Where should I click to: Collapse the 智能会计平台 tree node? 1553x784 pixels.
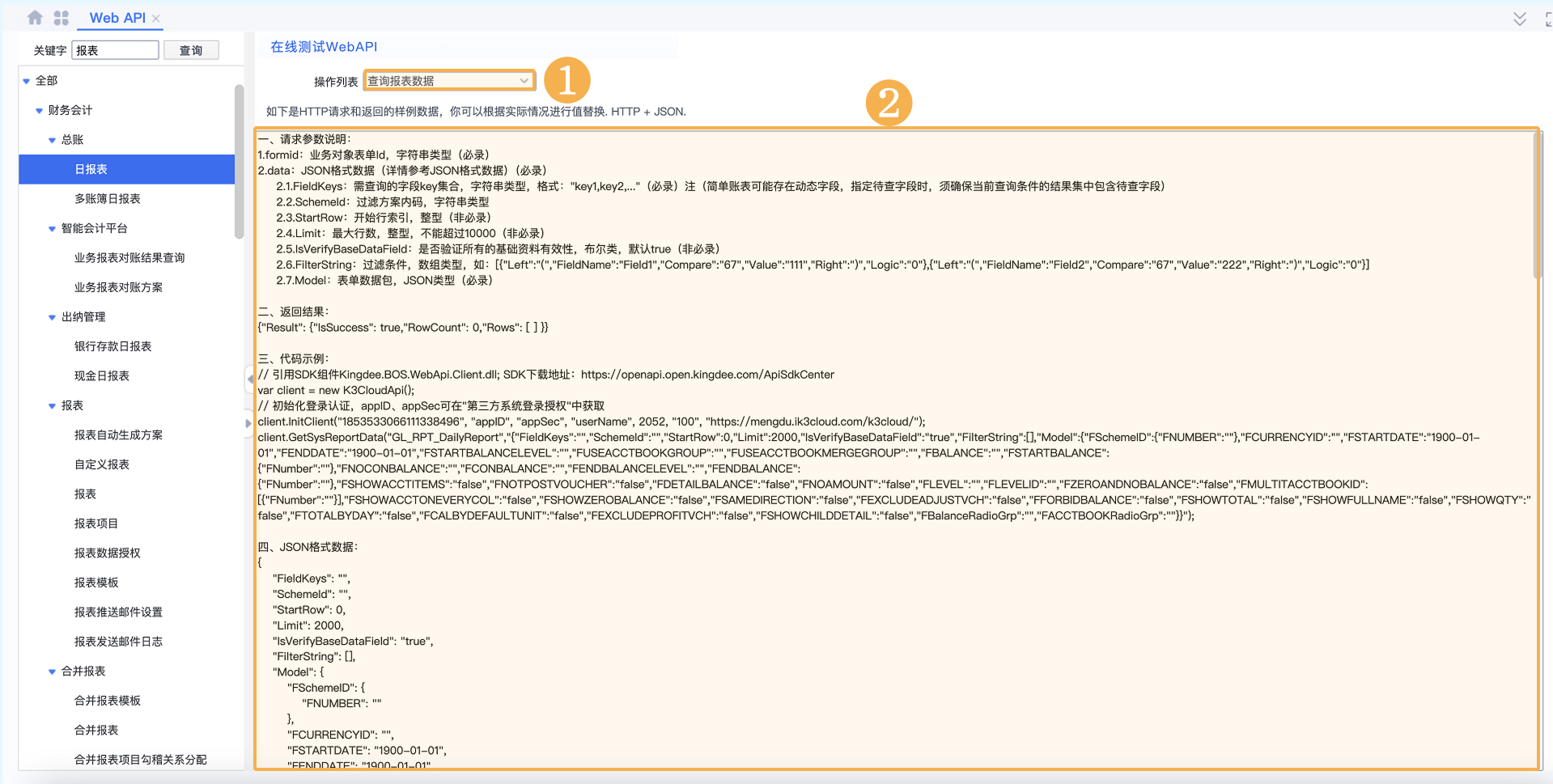[x=53, y=229]
